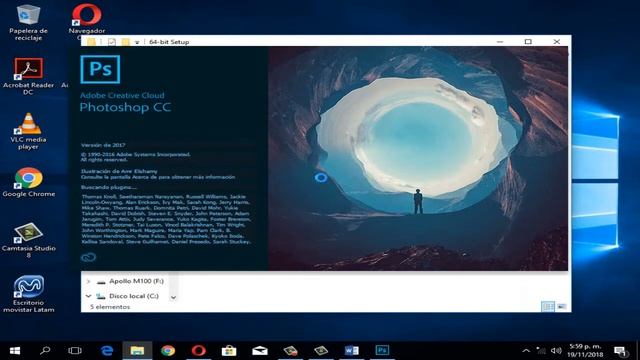The height and width of the screenshot is (360, 640).
Task: Open the Papelera de reciclaje desktop icon
Action: pyautogui.click(x=28, y=22)
